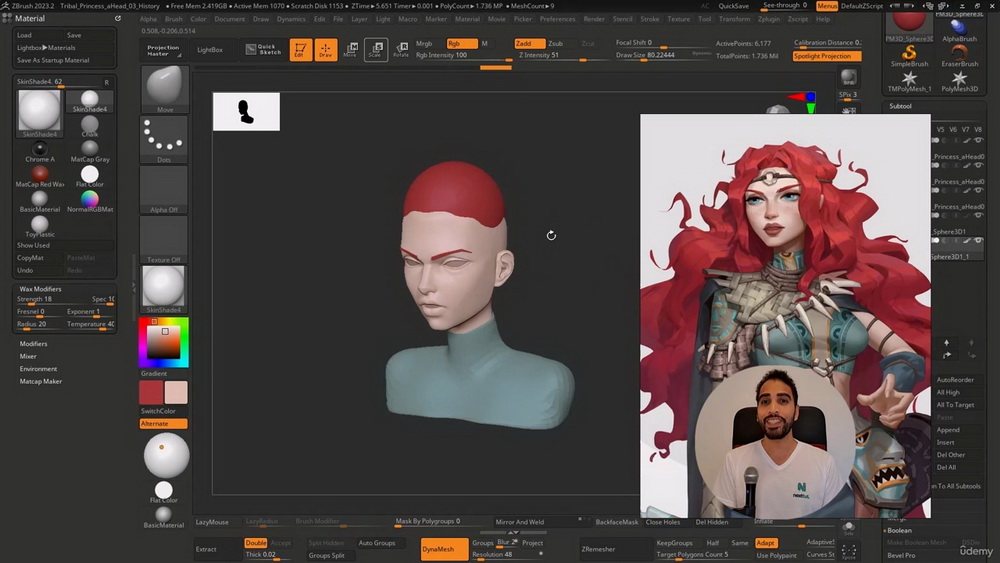
Task: Toggle the Zadd button
Action: click(530, 43)
